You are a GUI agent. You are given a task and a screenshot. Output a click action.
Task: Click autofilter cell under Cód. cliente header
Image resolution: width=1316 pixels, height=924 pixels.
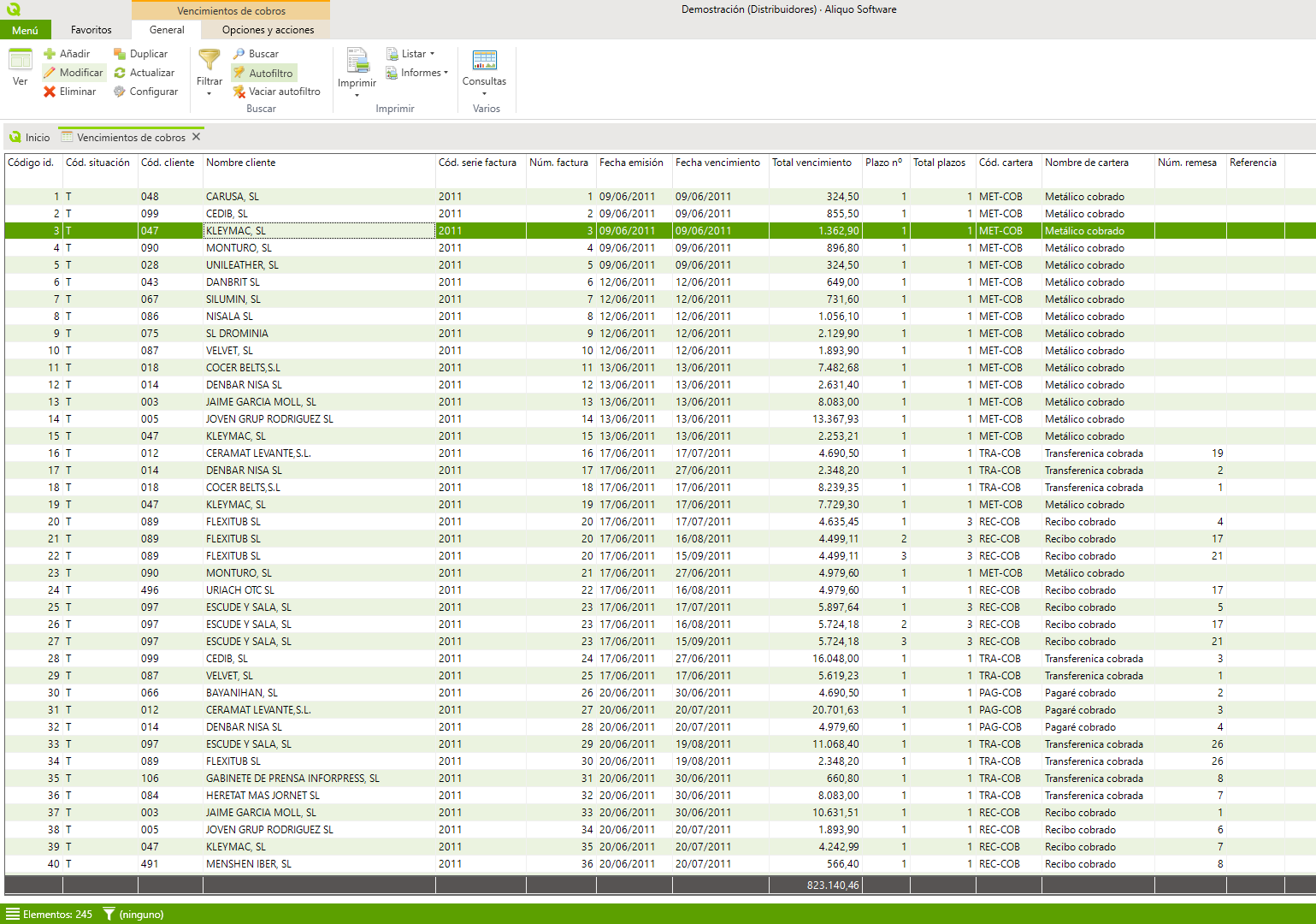(x=171, y=180)
